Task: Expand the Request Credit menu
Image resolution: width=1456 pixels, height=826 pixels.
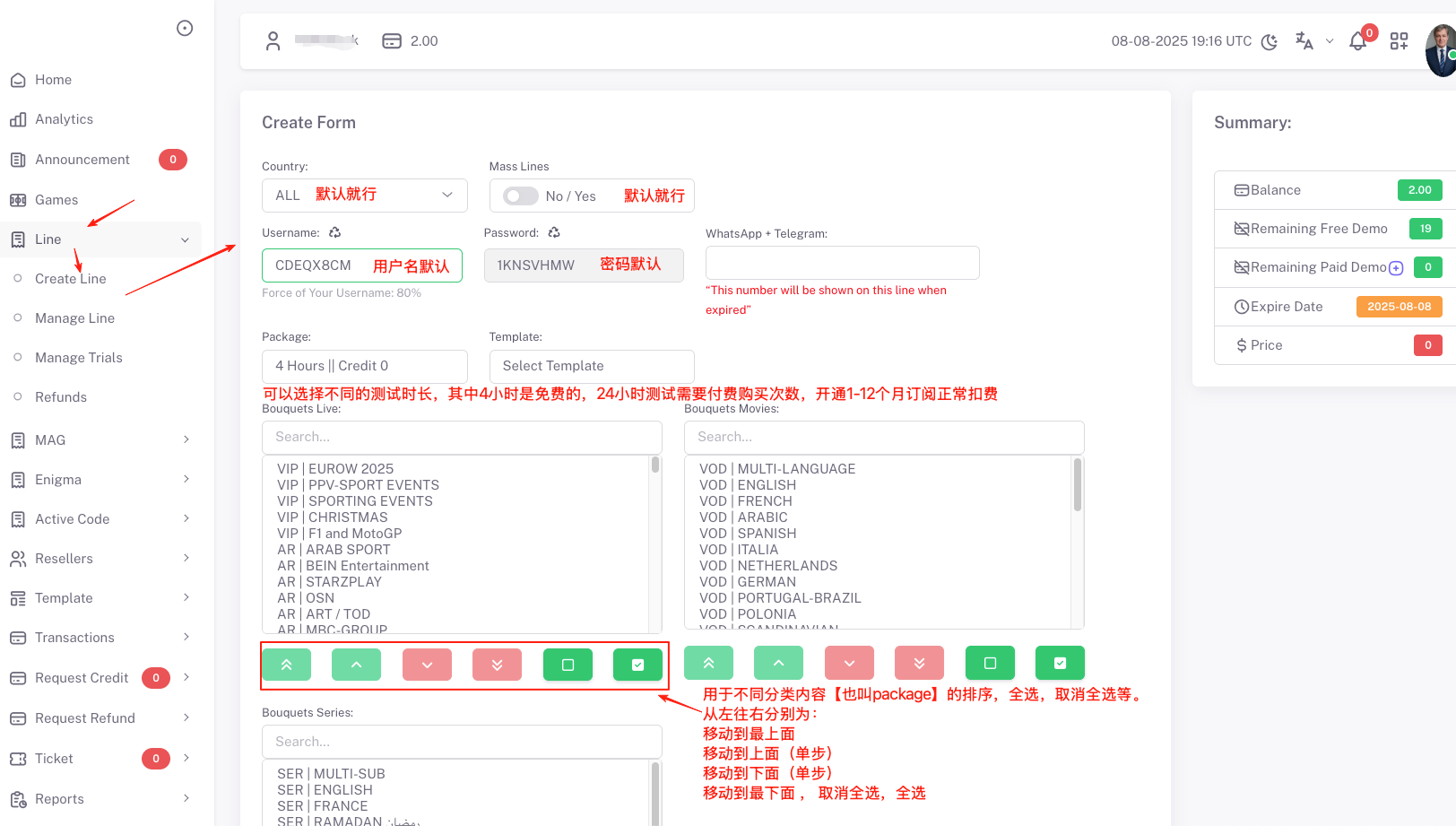Action: click(100, 678)
